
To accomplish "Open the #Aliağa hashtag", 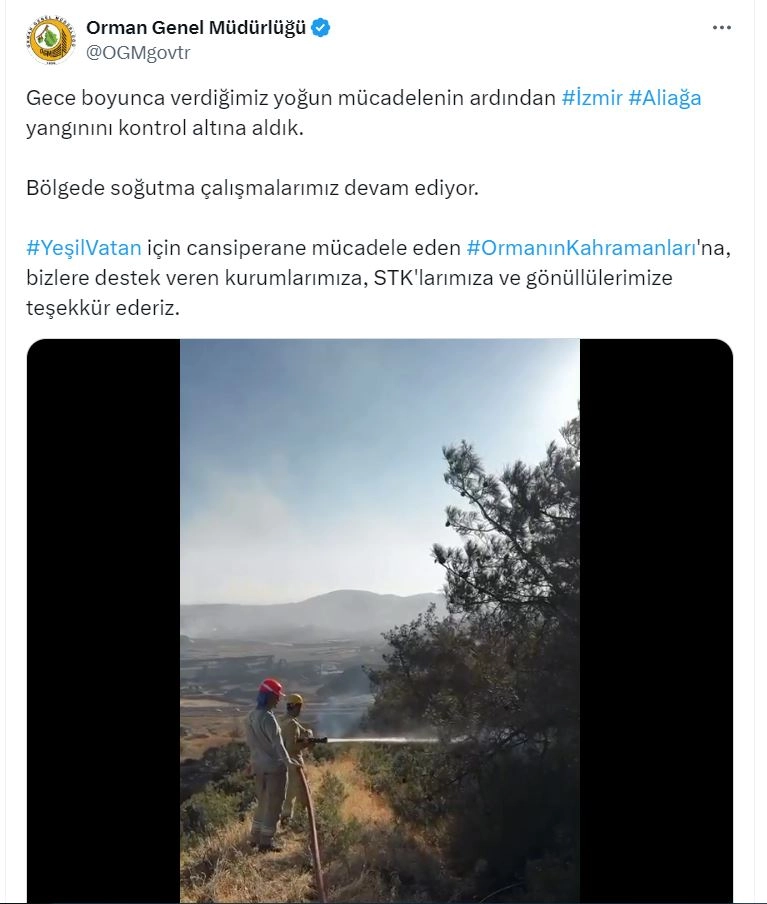I will 664,98.
